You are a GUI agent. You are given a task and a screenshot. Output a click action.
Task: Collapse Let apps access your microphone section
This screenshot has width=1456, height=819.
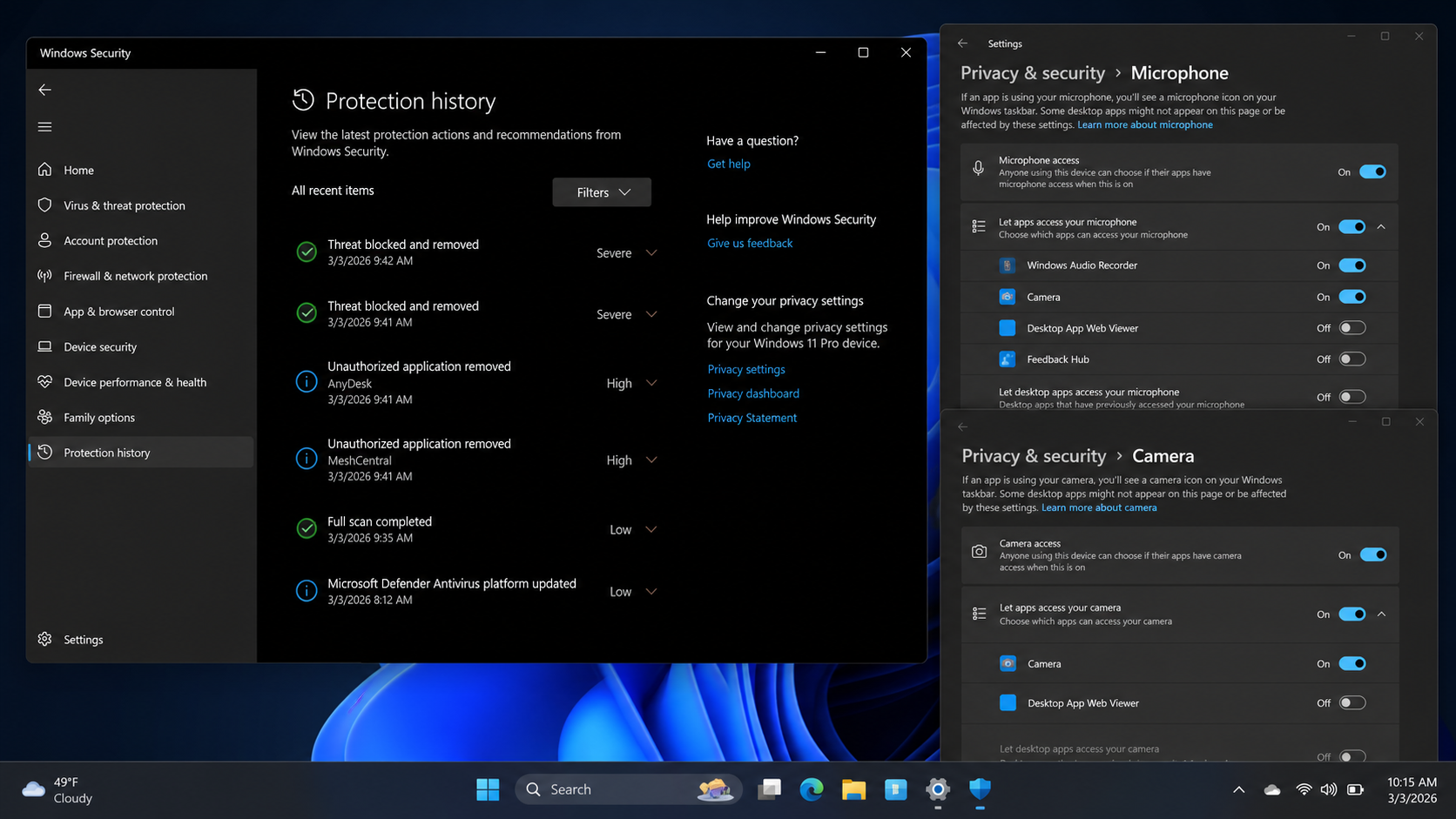1382,227
